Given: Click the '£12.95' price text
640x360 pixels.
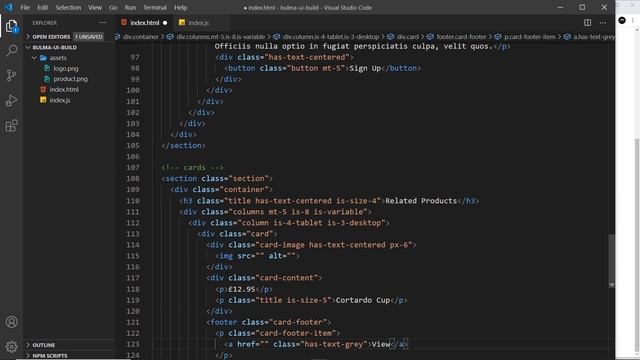Looking at the screenshot, I should 242,289.
